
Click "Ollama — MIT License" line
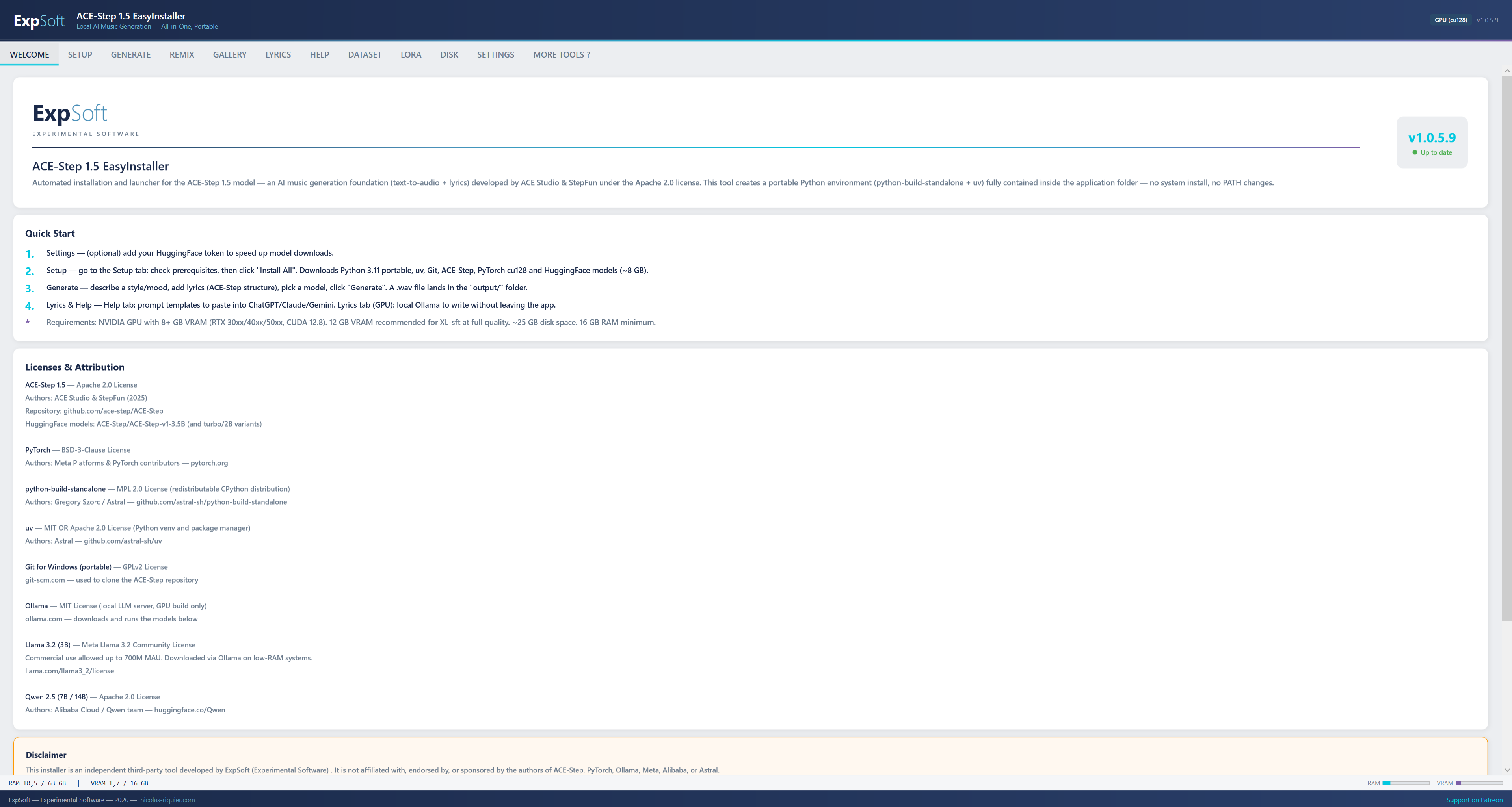click(116, 606)
